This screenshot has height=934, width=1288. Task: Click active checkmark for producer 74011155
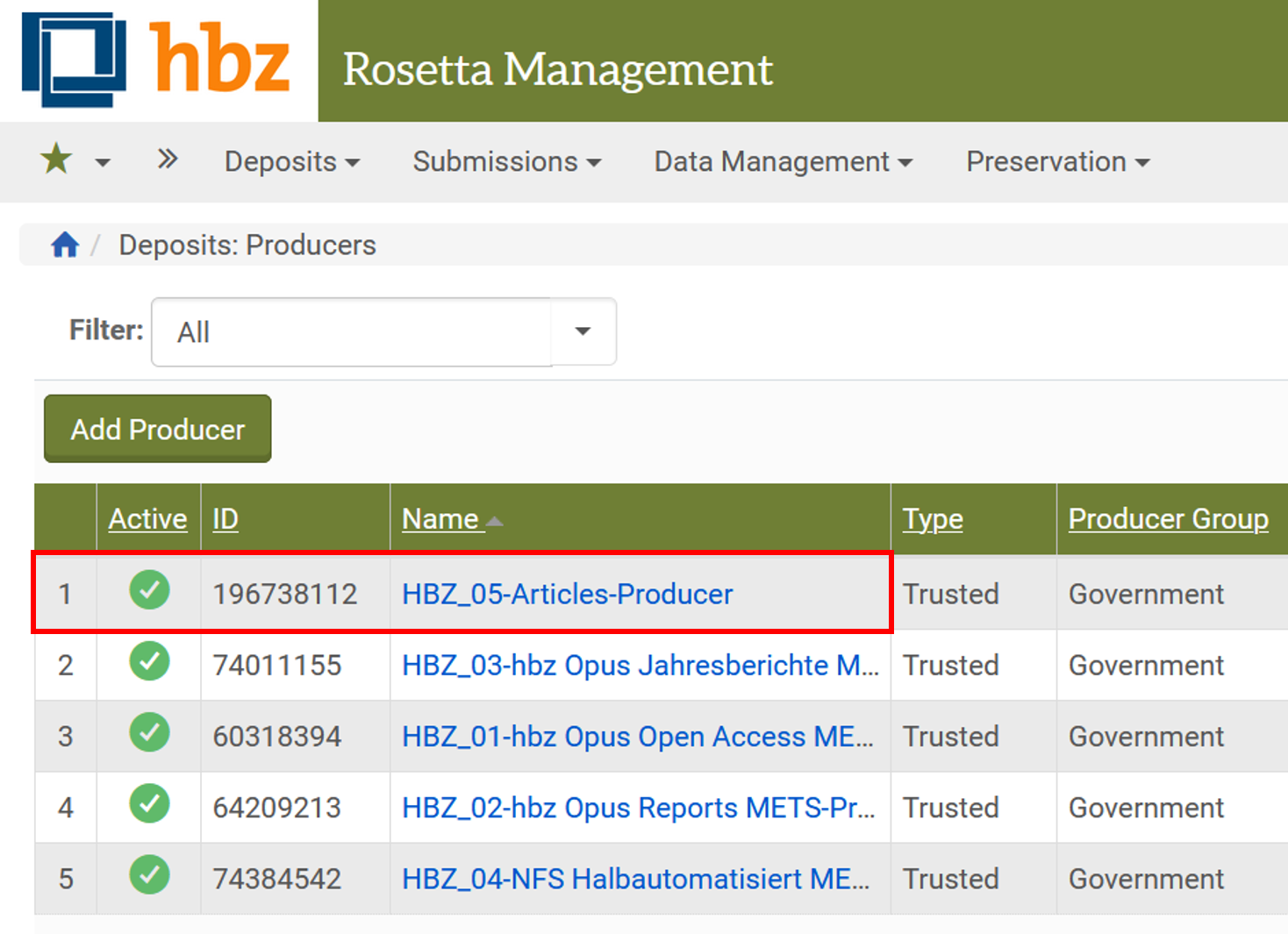pyautogui.click(x=149, y=662)
